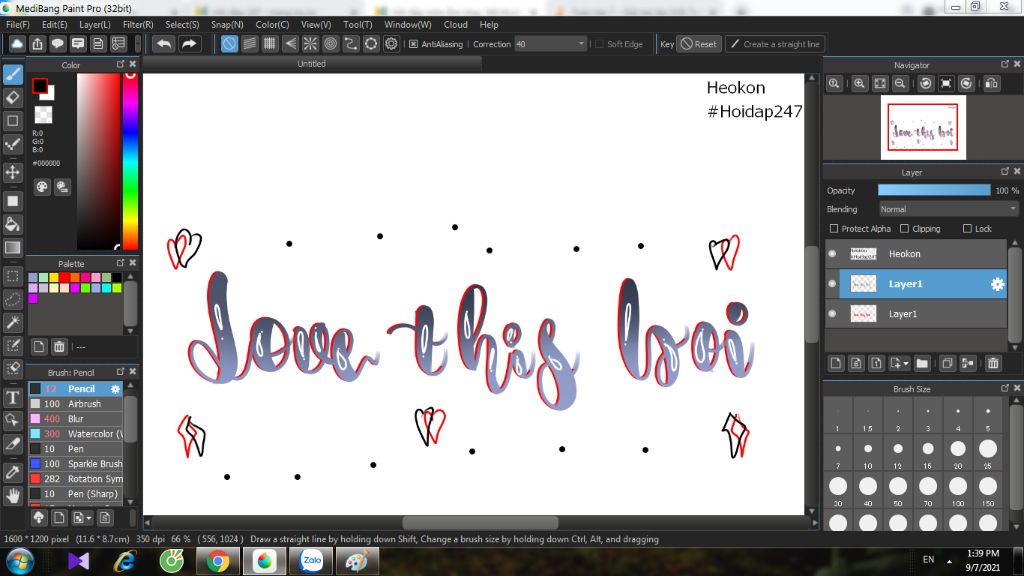Click the rainbow hue bar
Viewport: 1024px width, 576px height.
[131, 161]
